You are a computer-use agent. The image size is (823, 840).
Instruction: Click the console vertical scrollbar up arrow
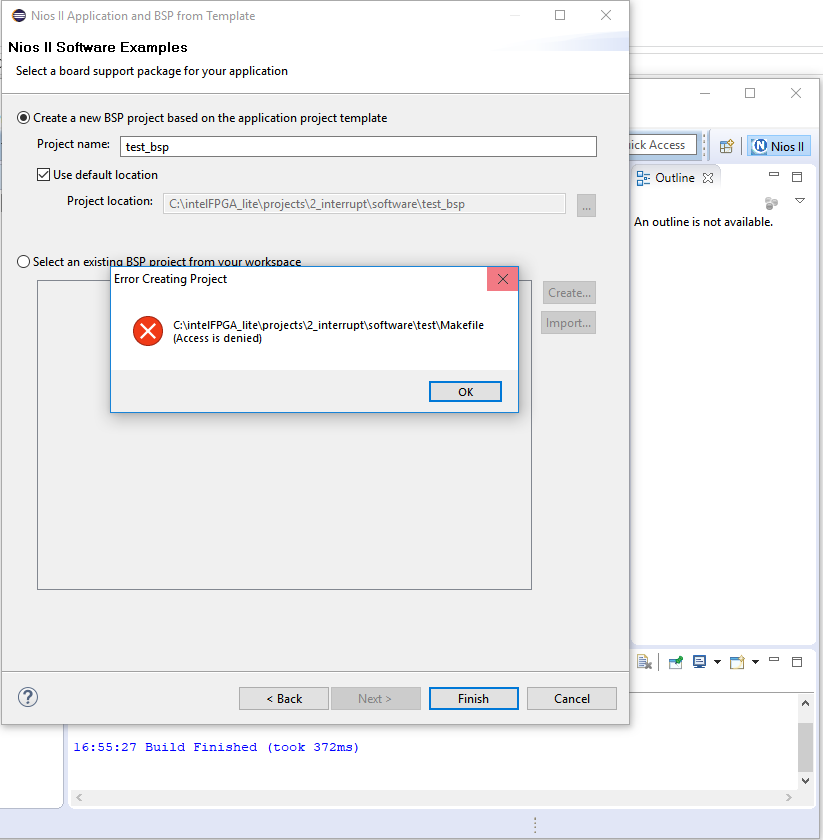805,703
